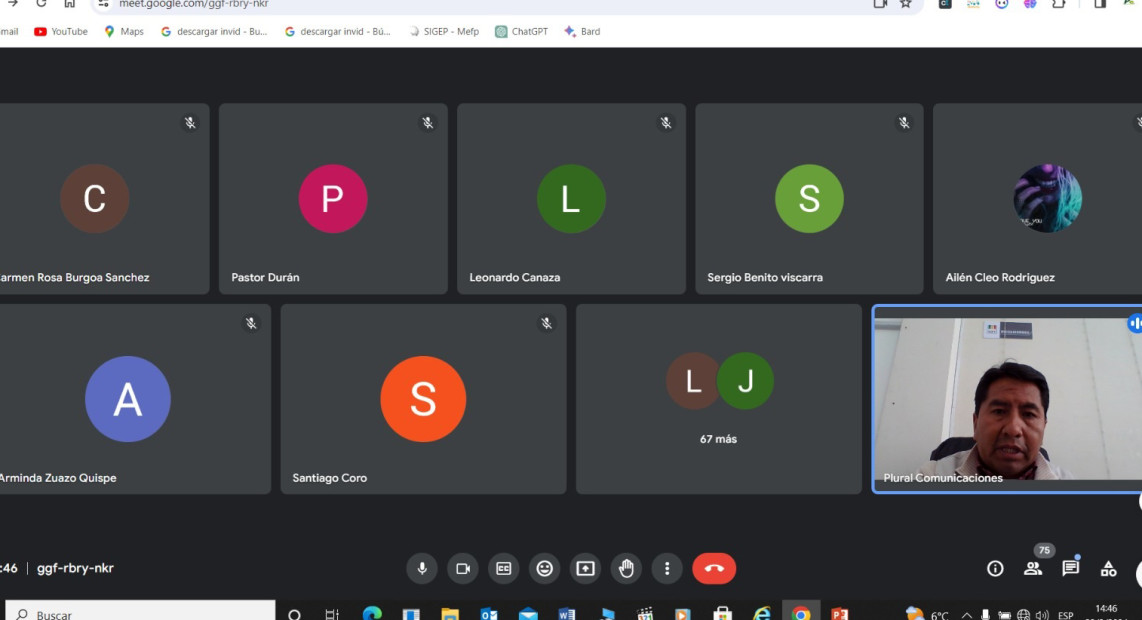Open the more options three-dot menu
Image resolution: width=1142 pixels, height=620 pixels.
[x=667, y=569]
